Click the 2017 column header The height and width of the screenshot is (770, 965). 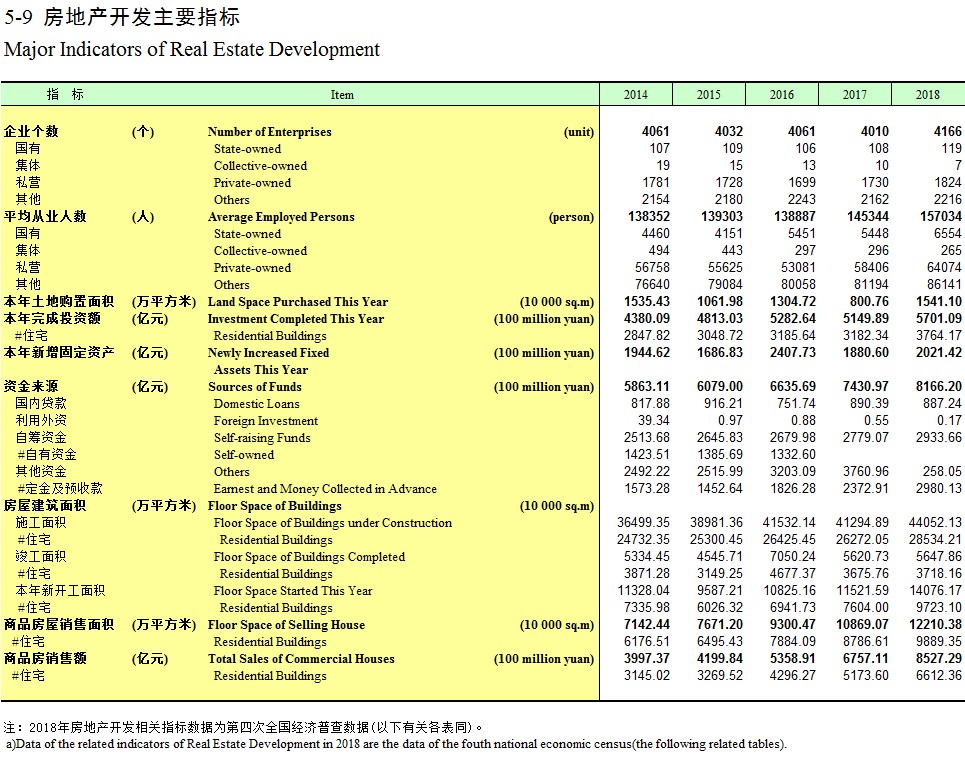click(854, 95)
